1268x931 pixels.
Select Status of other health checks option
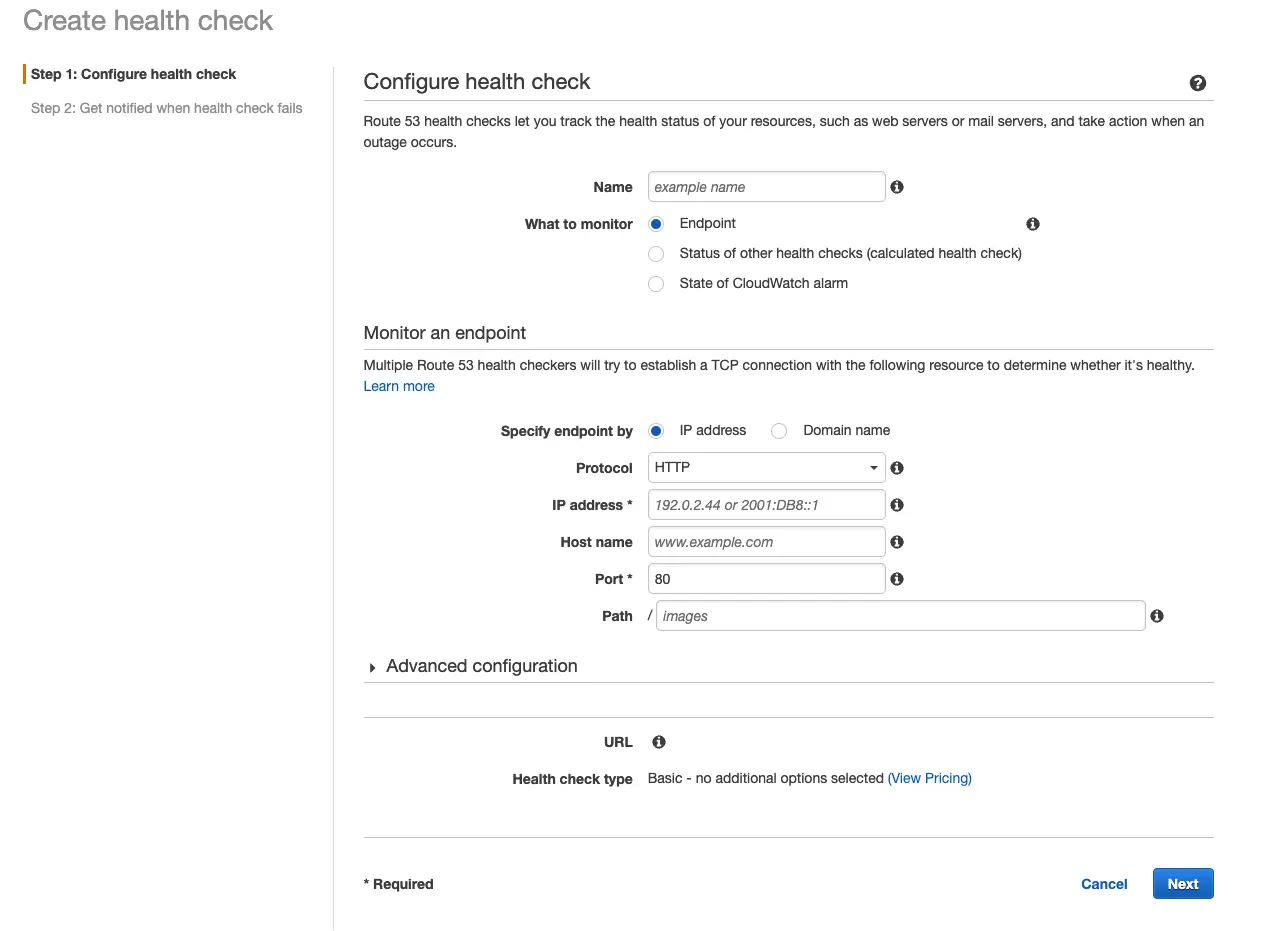click(x=656, y=254)
